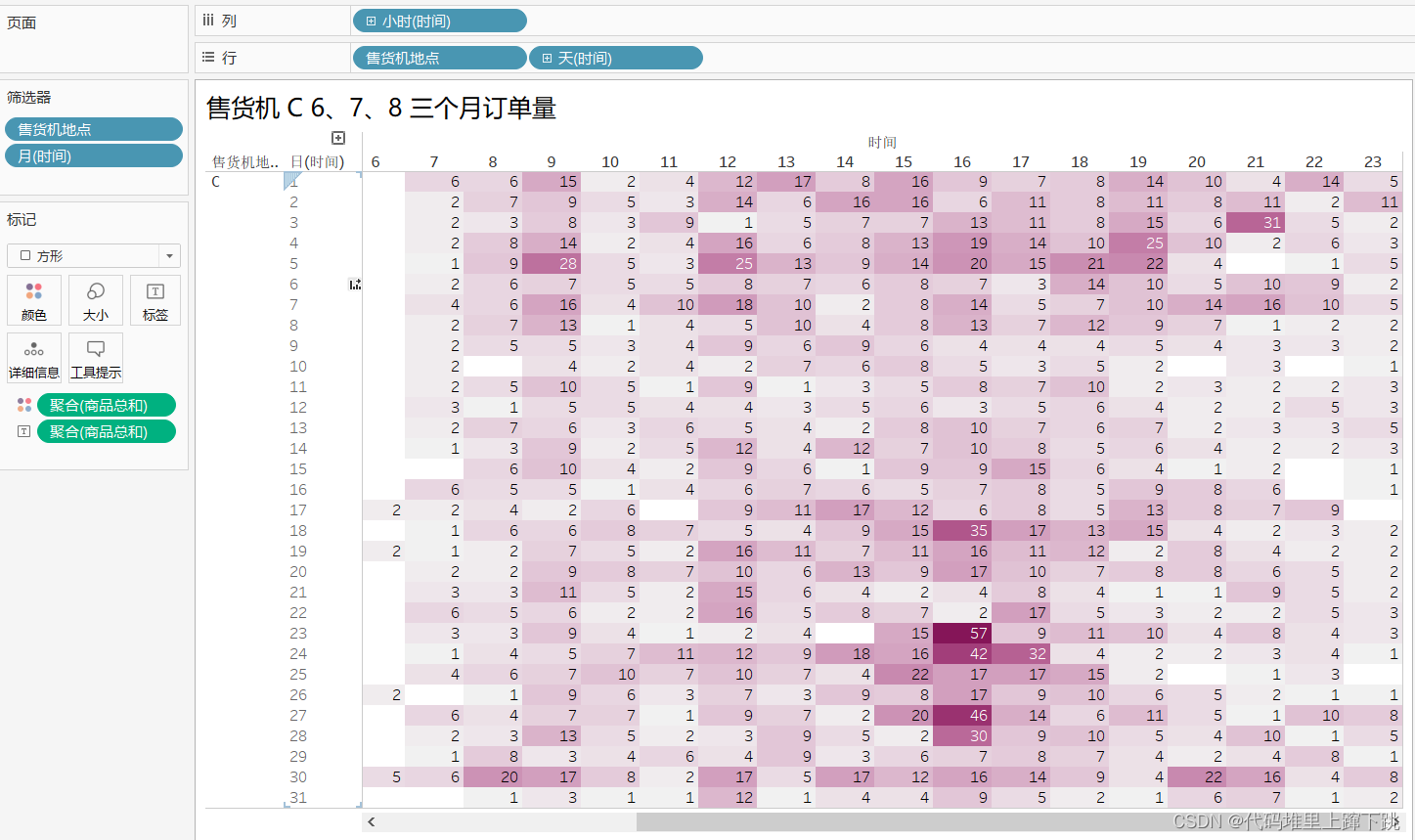Screen dimensions: 1415x840
Task: Open the Label marks card
Action: 155,300
